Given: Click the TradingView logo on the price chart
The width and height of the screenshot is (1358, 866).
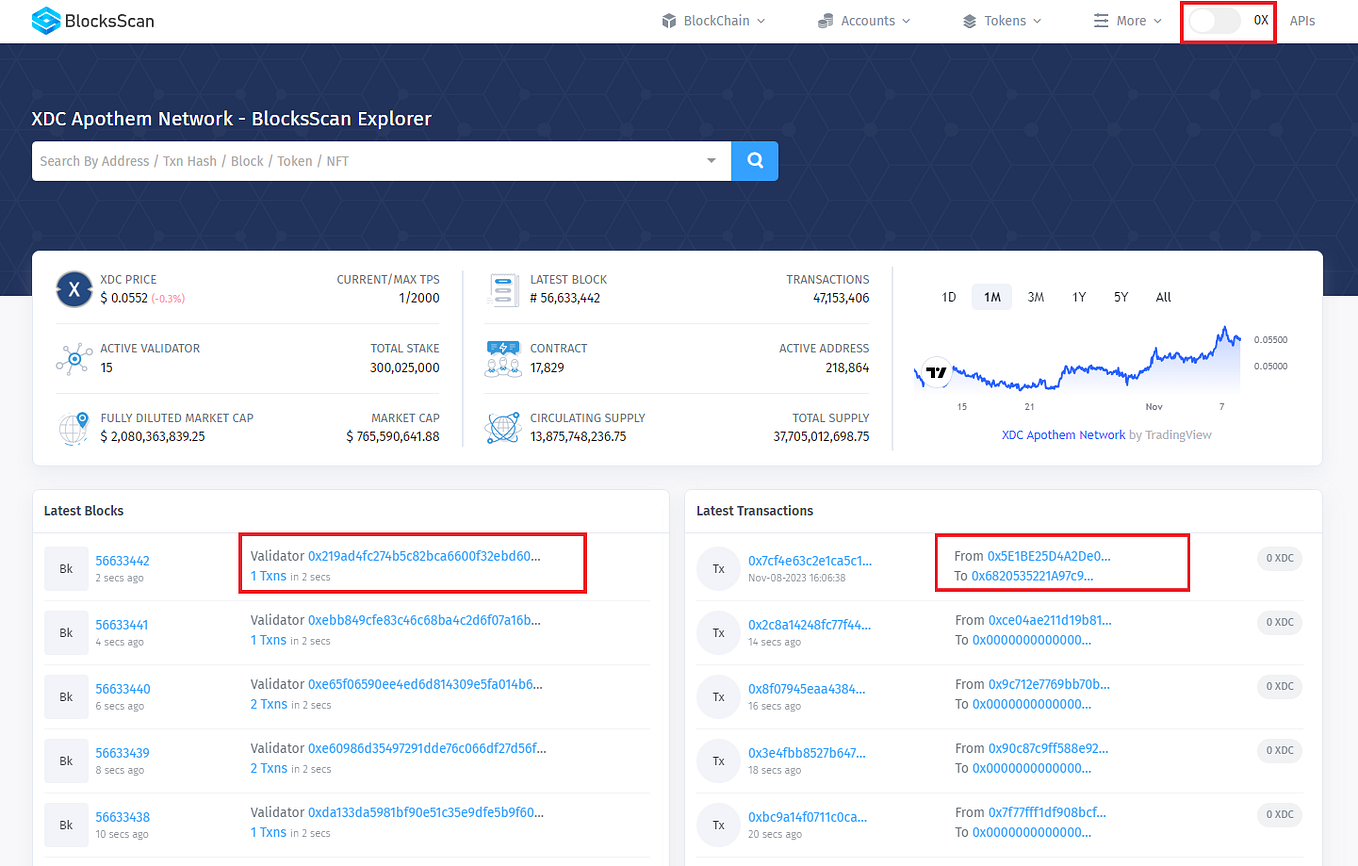Looking at the screenshot, I should [x=934, y=372].
